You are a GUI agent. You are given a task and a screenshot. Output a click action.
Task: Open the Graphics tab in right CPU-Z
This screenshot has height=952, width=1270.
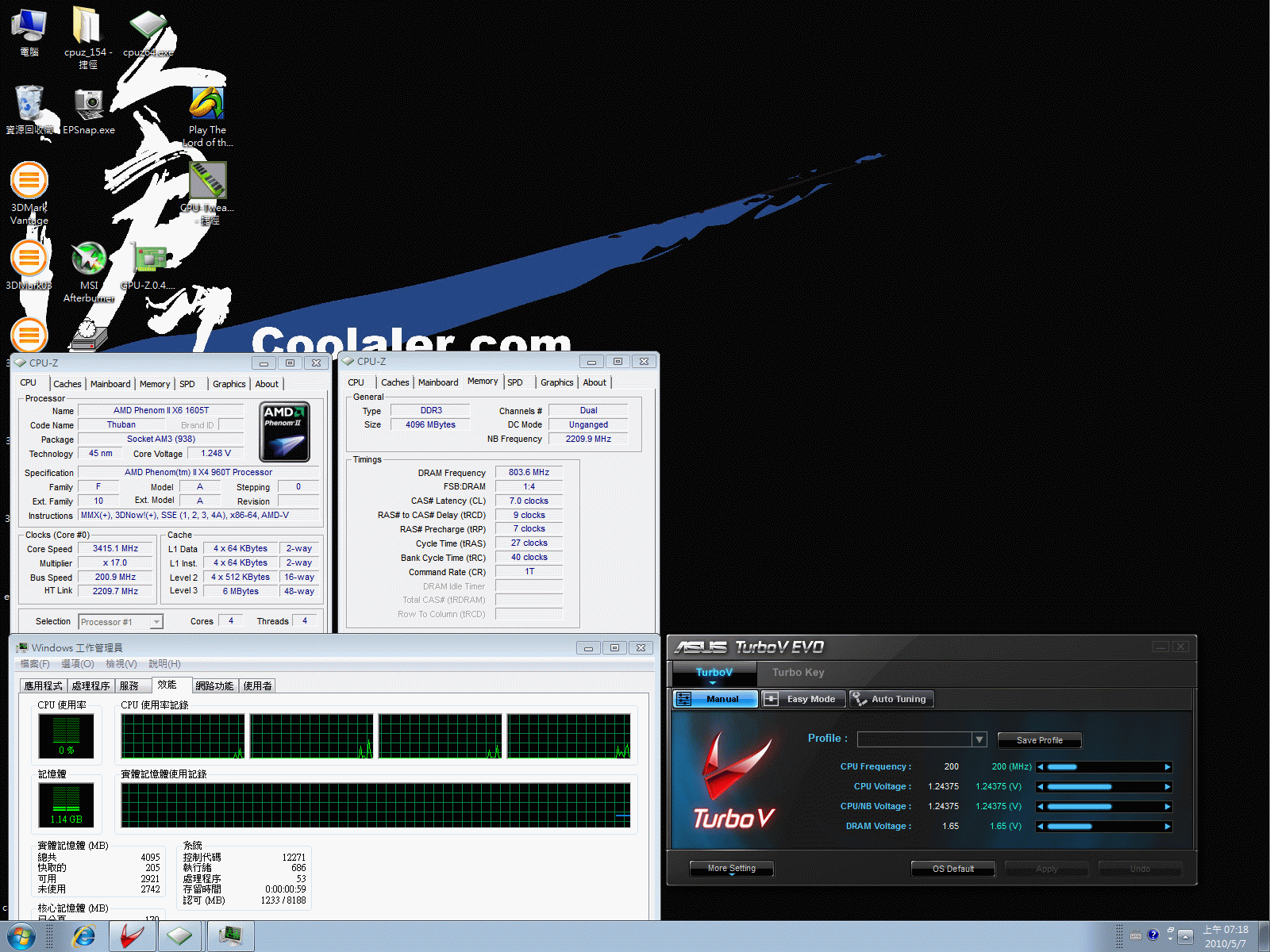tap(557, 382)
